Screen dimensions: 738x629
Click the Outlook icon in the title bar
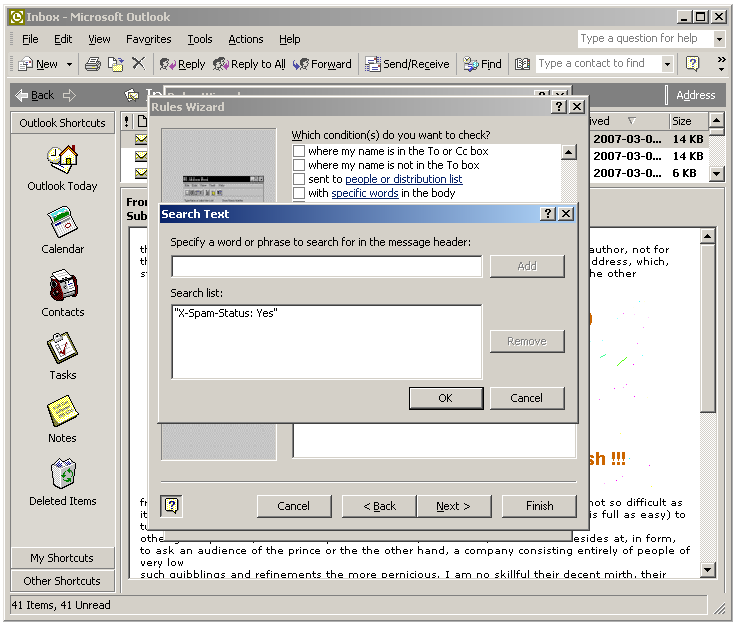[x=16, y=17]
